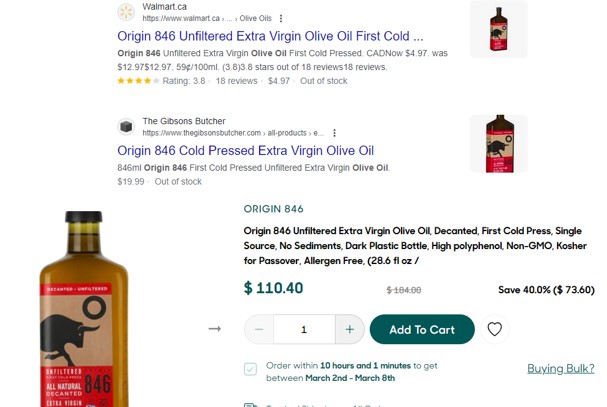Viewport: 607px width, 407px height.
Task: Click the quantity input field
Action: coord(304,329)
